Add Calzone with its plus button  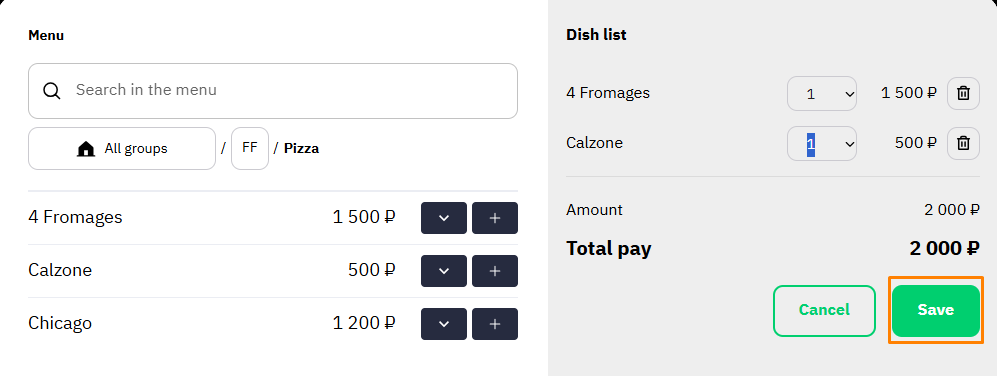click(x=495, y=271)
